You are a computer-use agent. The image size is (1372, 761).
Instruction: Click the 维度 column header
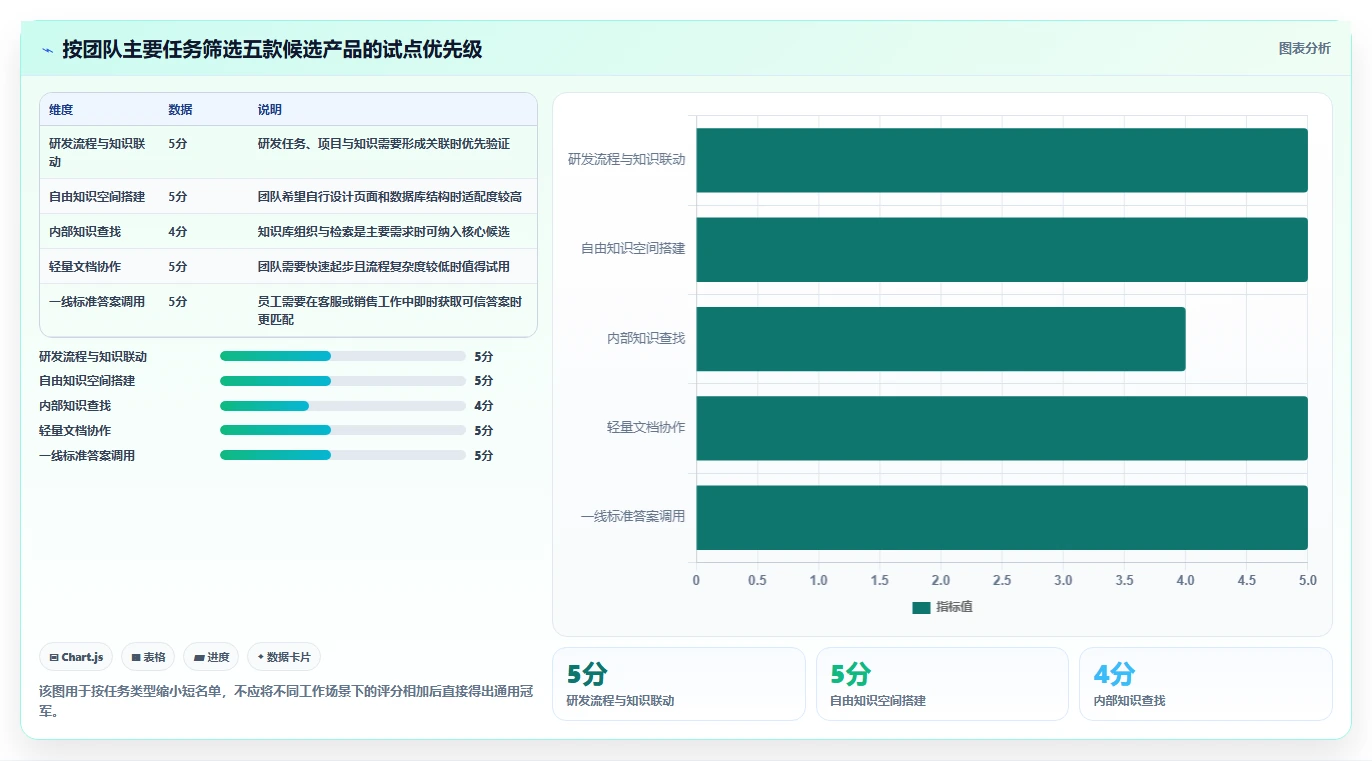coord(61,110)
